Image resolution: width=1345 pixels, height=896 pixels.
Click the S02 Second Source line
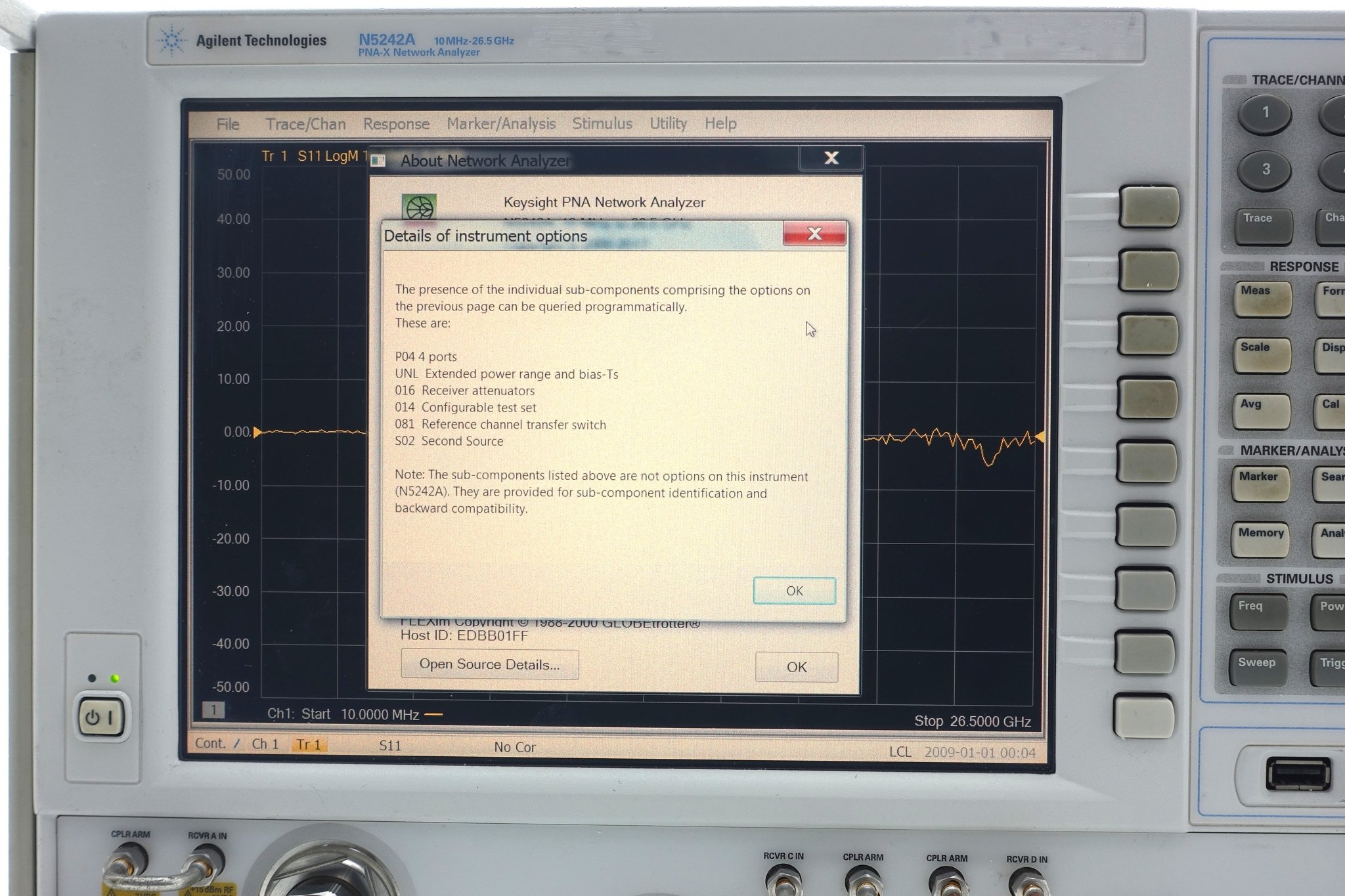(449, 441)
